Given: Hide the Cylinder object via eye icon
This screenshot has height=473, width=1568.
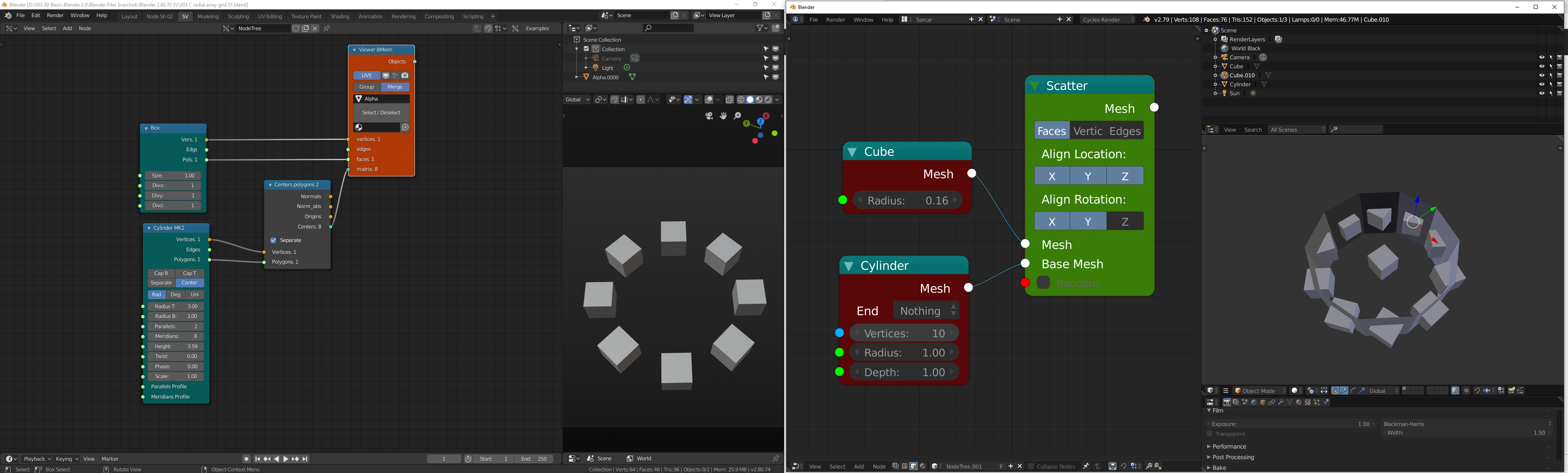Looking at the screenshot, I should (1541, 85).
